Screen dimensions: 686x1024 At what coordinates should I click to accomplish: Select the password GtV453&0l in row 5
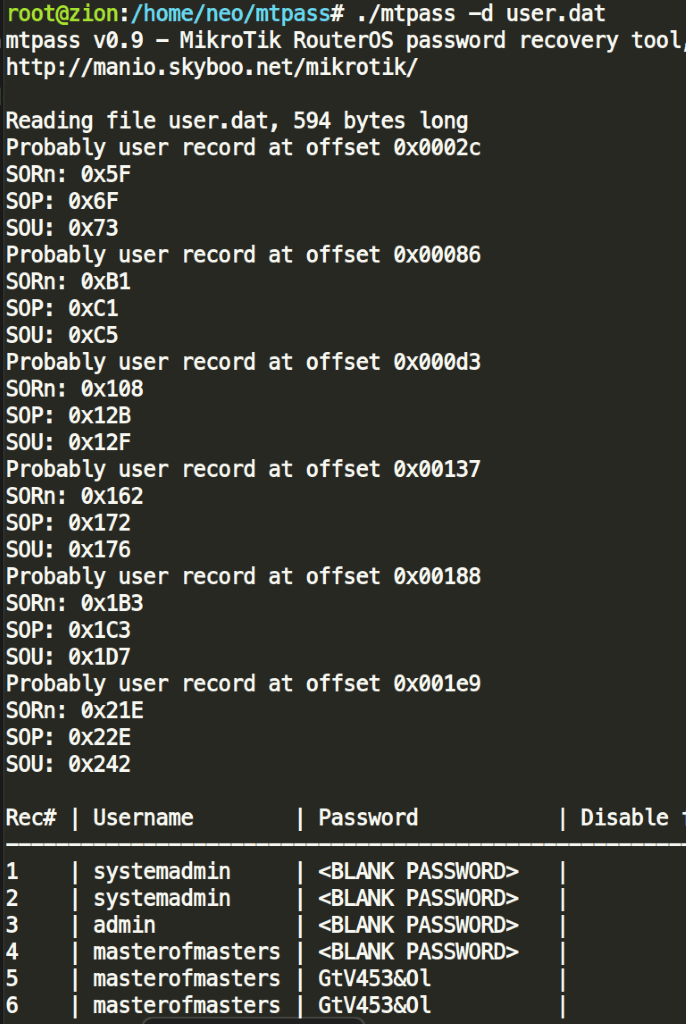point(374,978)
